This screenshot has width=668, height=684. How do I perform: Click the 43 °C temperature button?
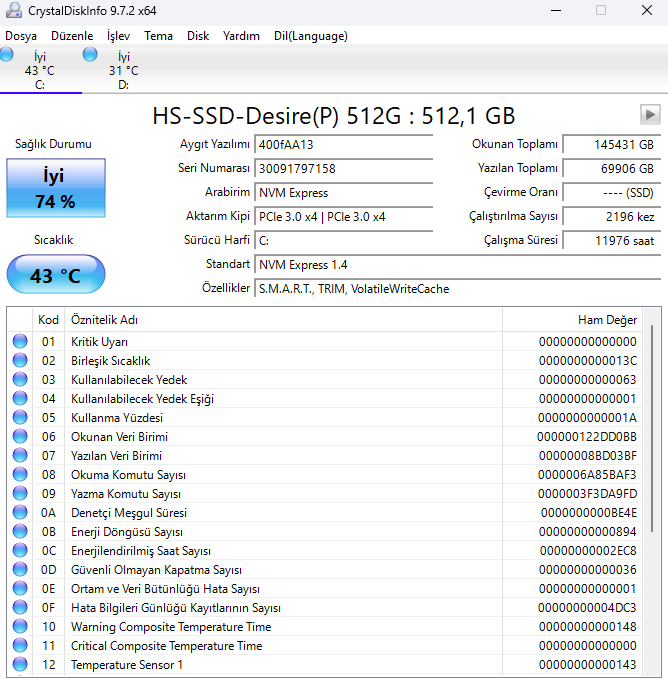point(55,275)
